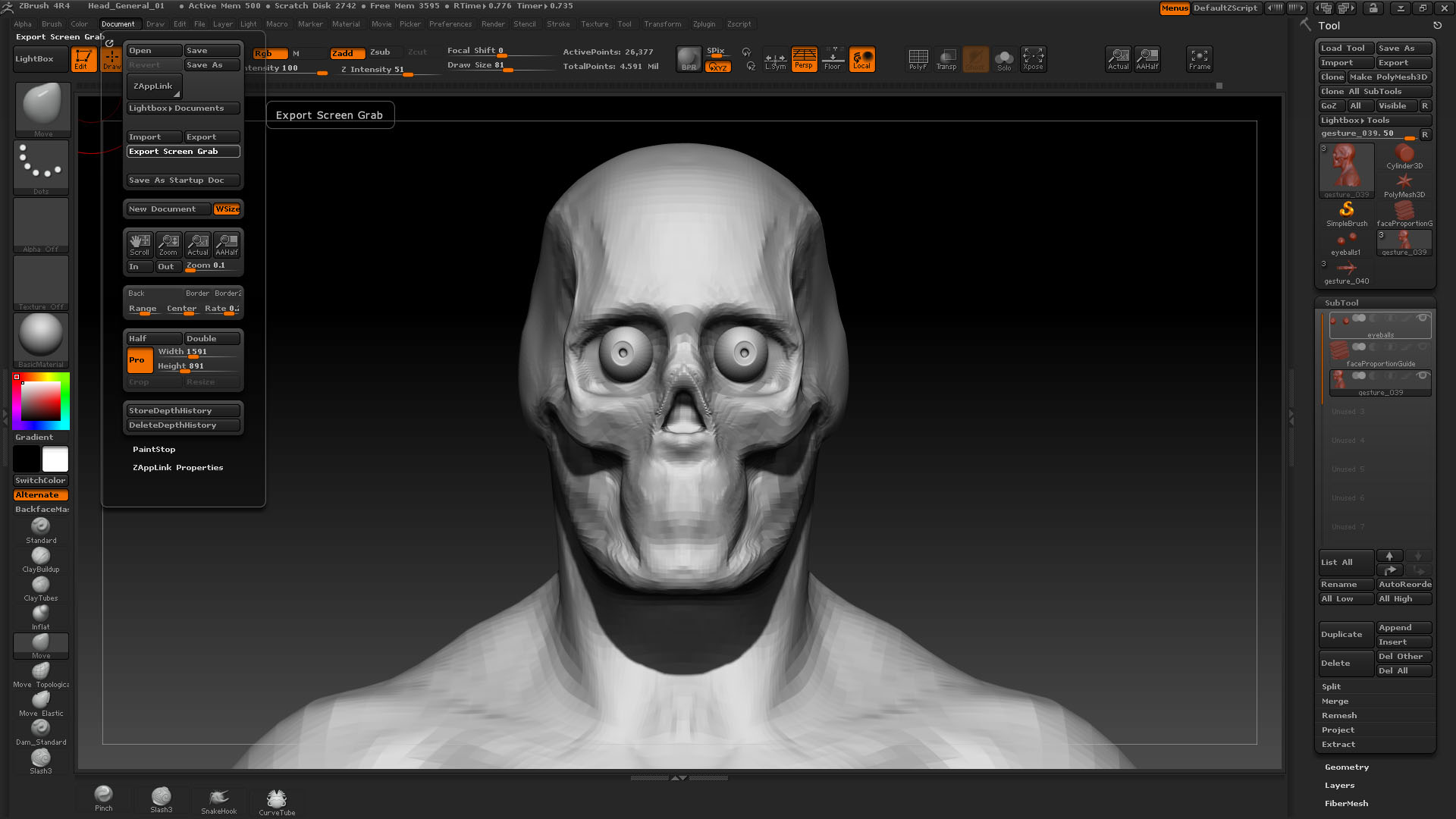Click the BPR render icon
Screen dimensions: 1456x819
coord(689,58)
